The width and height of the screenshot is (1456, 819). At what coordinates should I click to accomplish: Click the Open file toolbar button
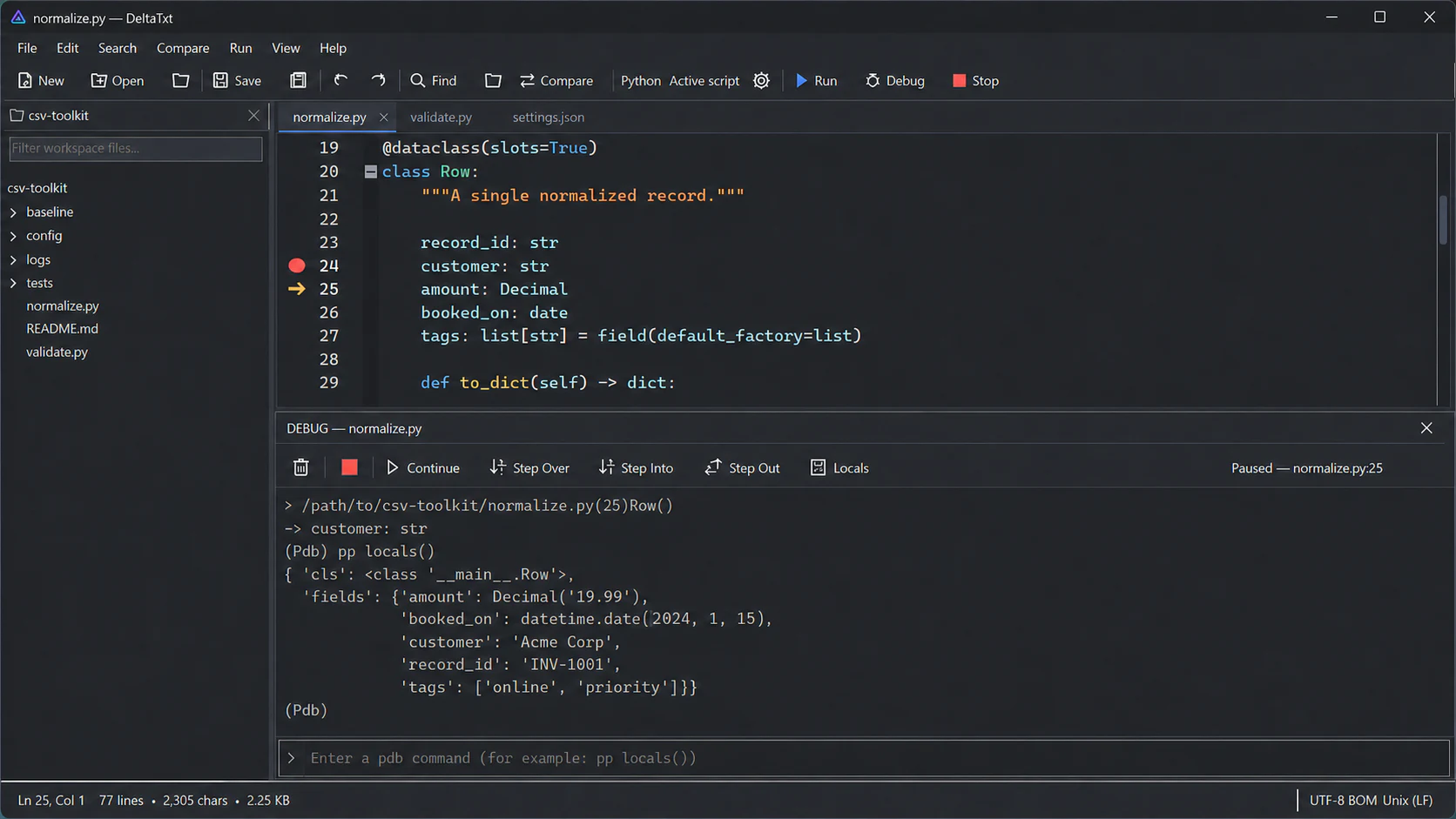(x=117, y=81)
